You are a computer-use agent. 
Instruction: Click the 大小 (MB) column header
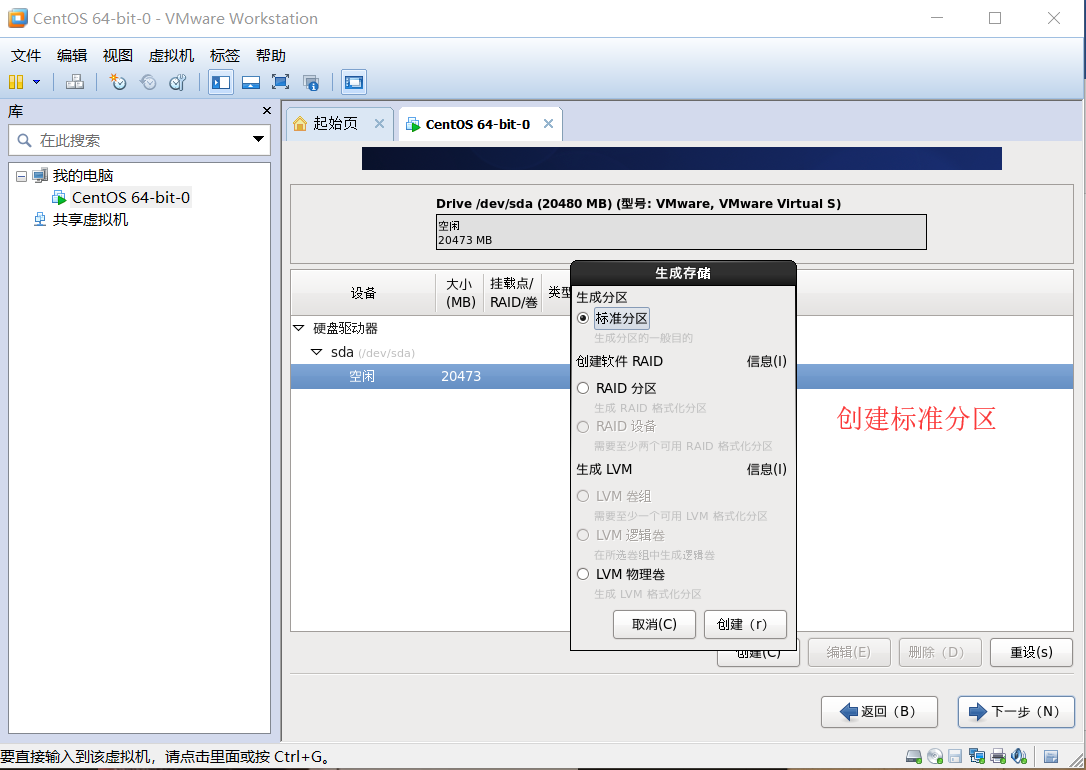(461, 293)
